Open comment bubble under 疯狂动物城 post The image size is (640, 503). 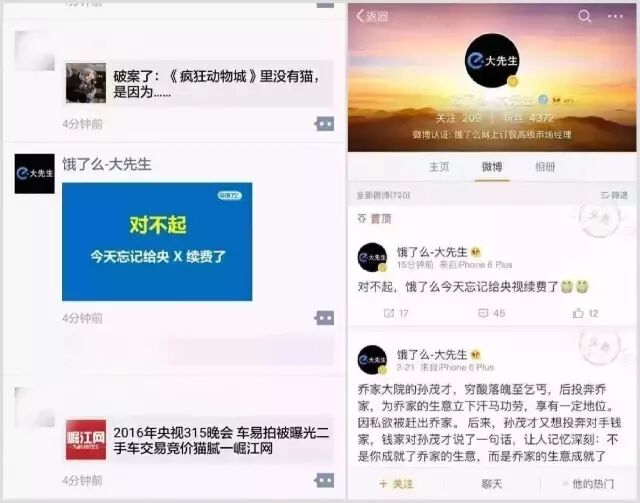(324, 124)
